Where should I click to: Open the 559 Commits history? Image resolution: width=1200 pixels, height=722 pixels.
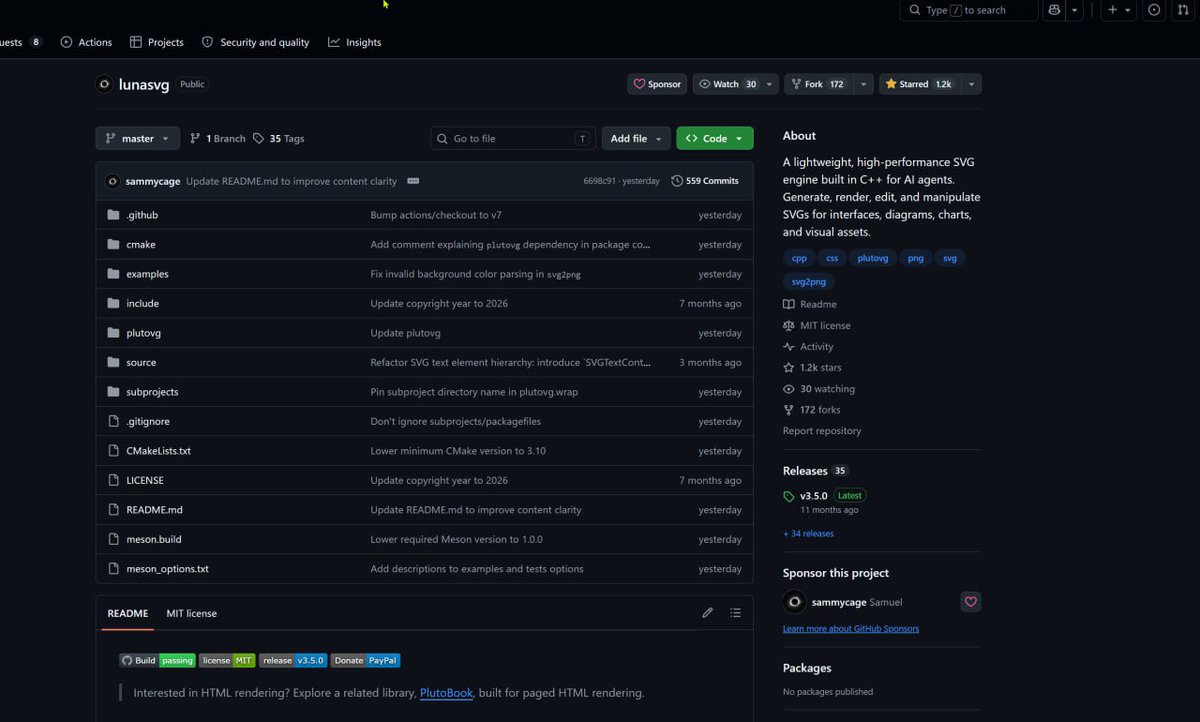(x=705, y=181)
